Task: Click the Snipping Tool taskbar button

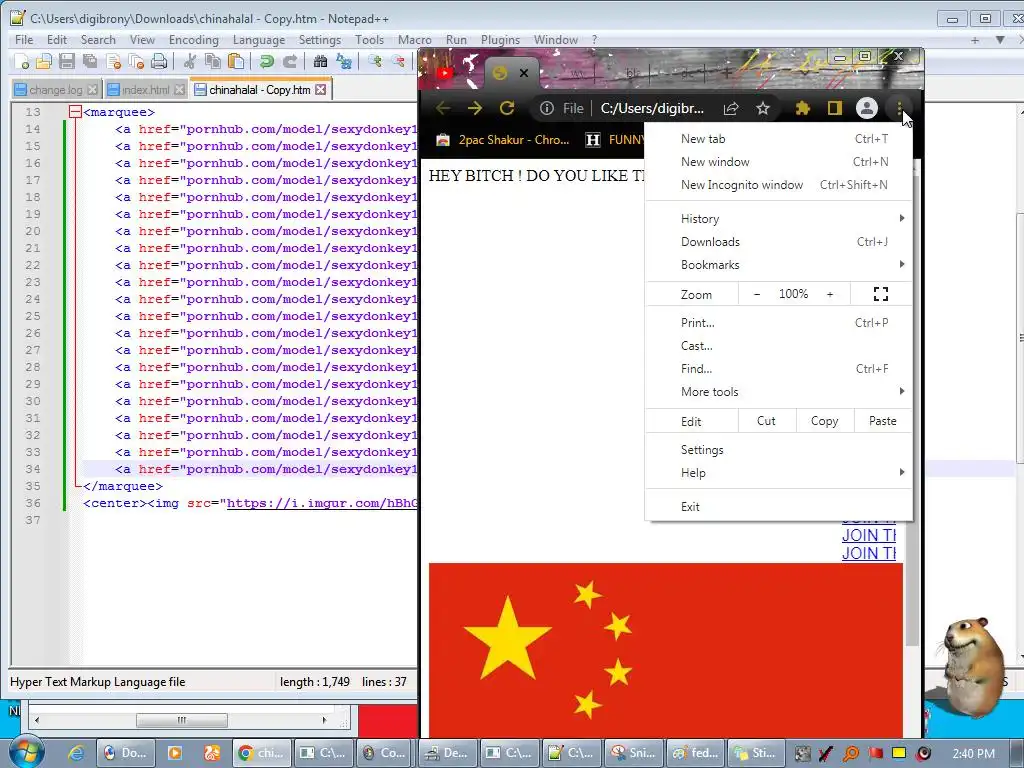Action: point(634,753)
